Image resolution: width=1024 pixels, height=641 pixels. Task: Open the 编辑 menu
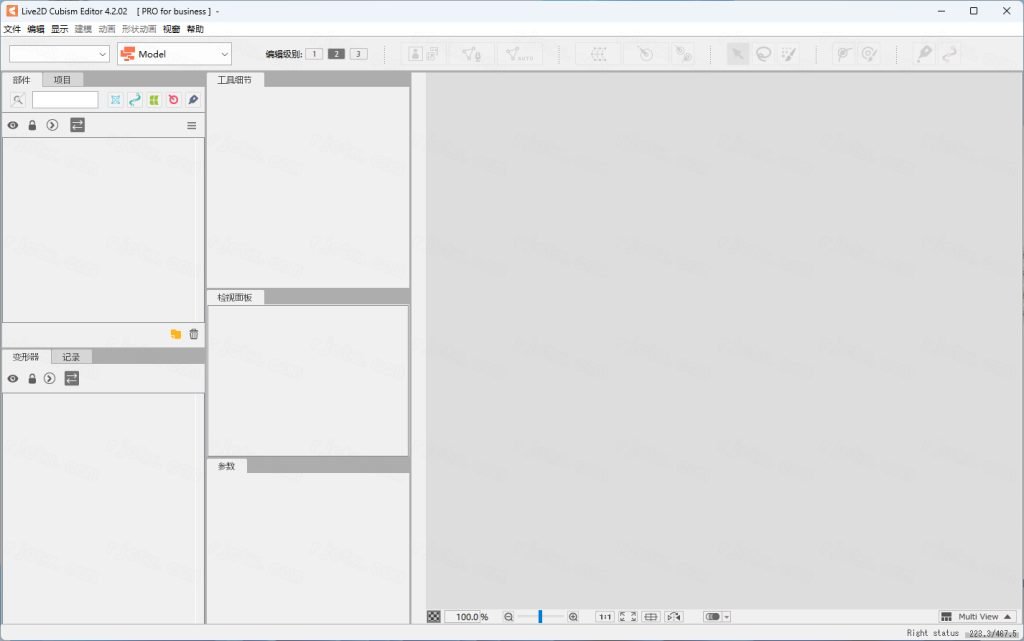click(36, 29)
